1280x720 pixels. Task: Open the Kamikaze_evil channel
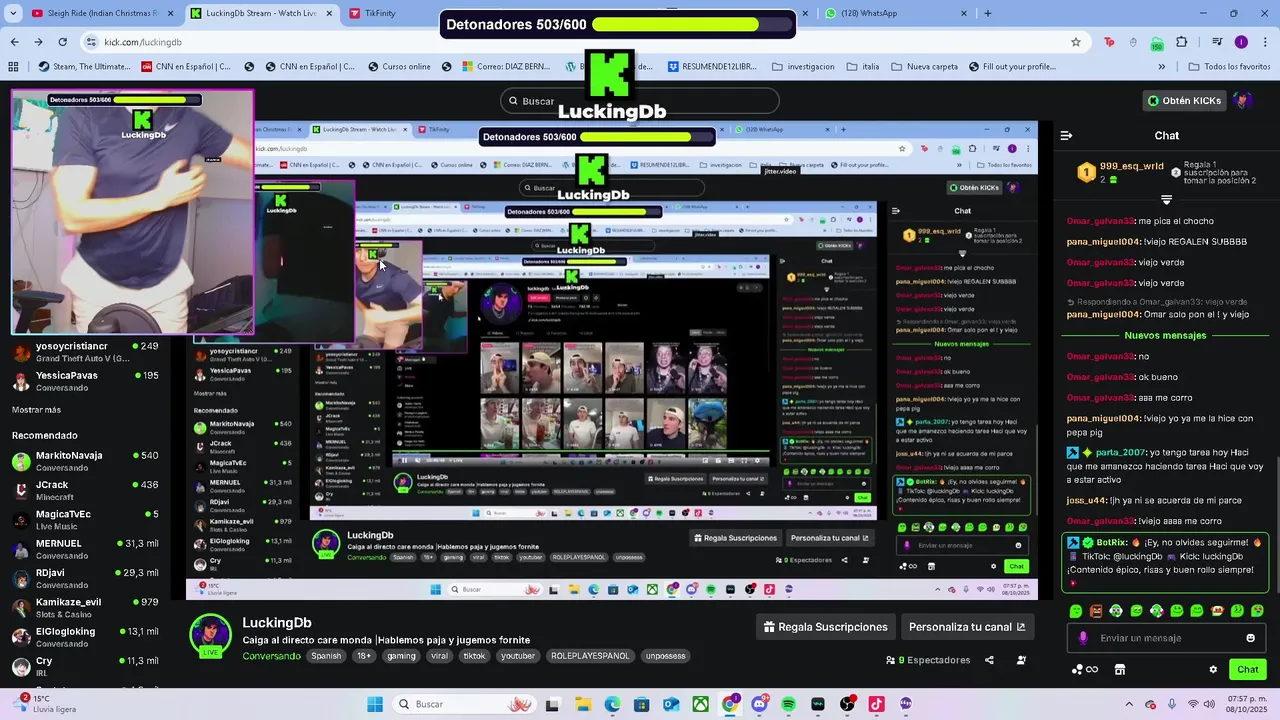[x=85, y=607]
